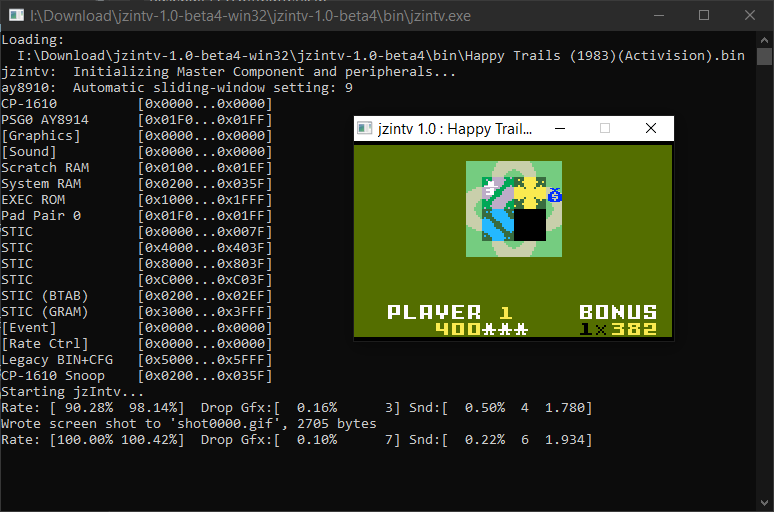This screenshot has width=774, height=512.
Task: Click the address range '[0x3000...0x3FFF]'
Action: click(x=205, y=312)
